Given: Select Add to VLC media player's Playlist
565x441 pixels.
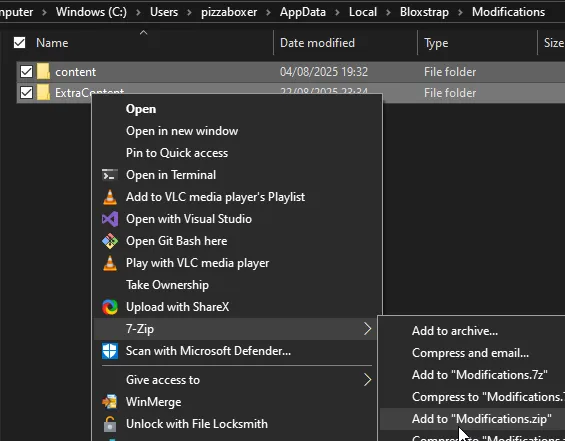Looking at the screenshot, I should pos(237,197).
